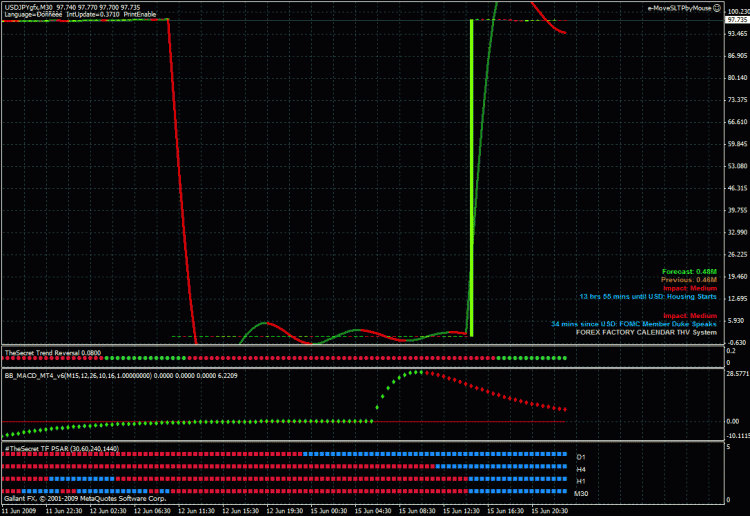Click the 15 Jun 20:30 time label
Viewport: 750px width, 516px height.
550,511
